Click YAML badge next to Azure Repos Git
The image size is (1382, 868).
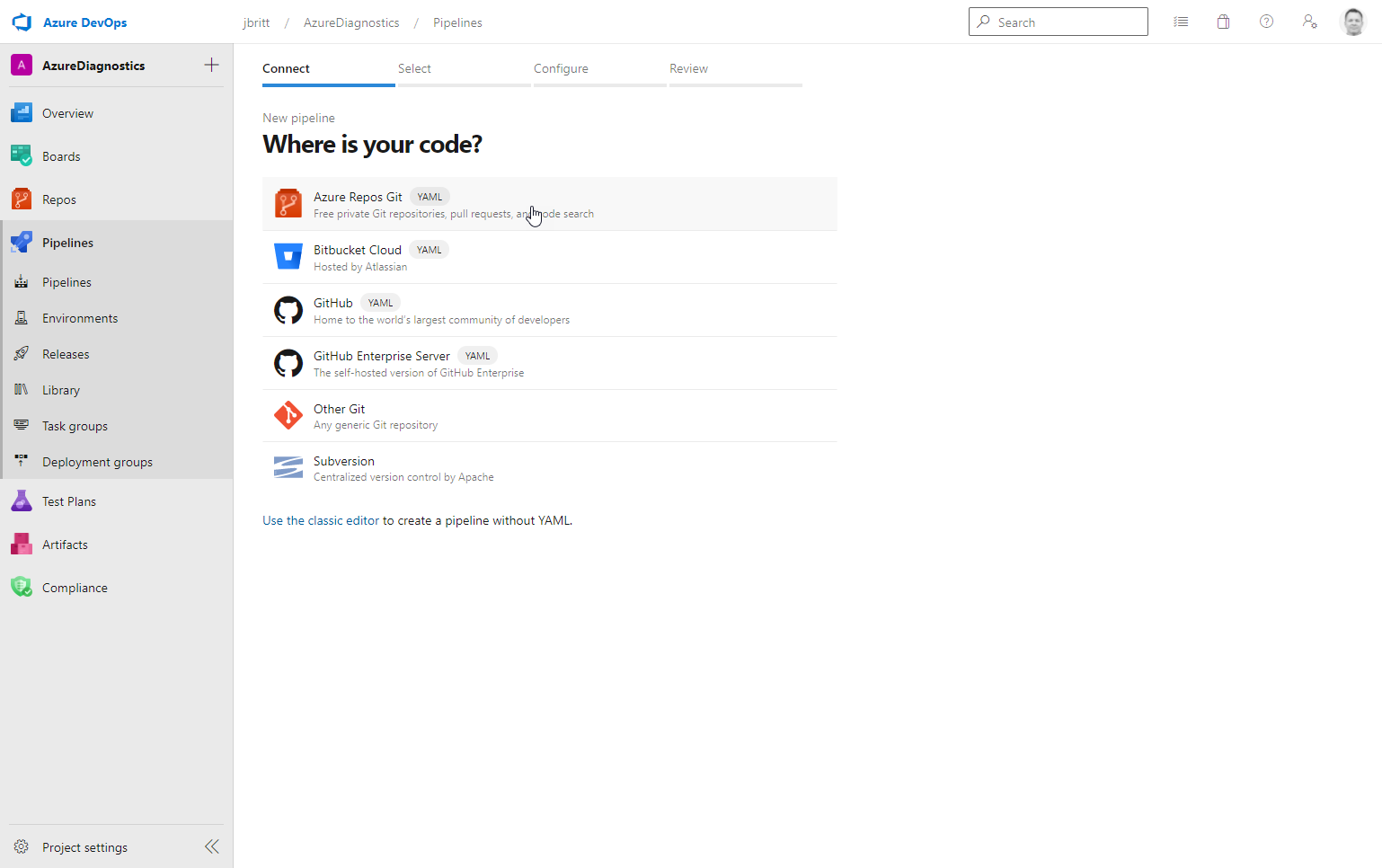[x=430, y=197]
